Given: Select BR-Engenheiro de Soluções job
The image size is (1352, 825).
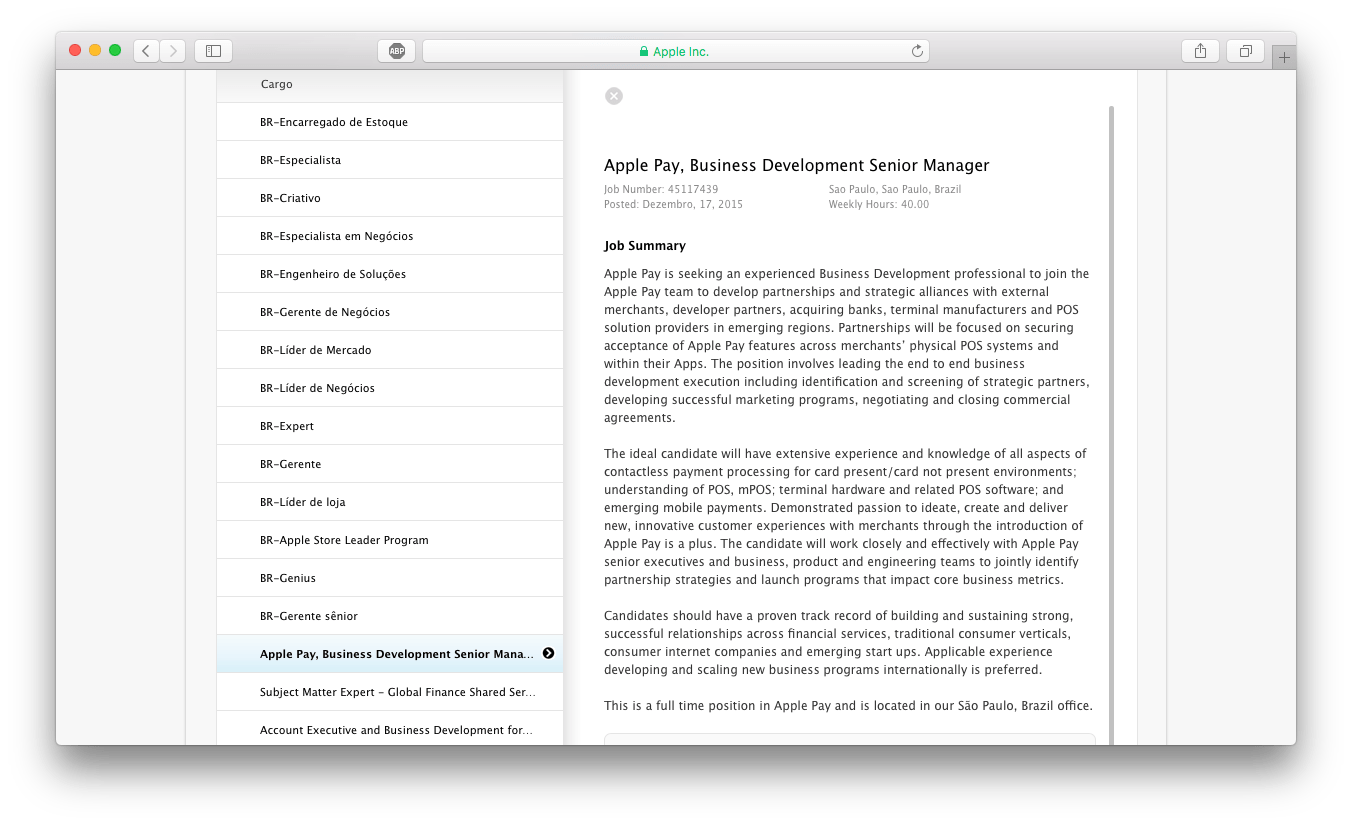Looking at the screenshot, I should coord(390,274).
